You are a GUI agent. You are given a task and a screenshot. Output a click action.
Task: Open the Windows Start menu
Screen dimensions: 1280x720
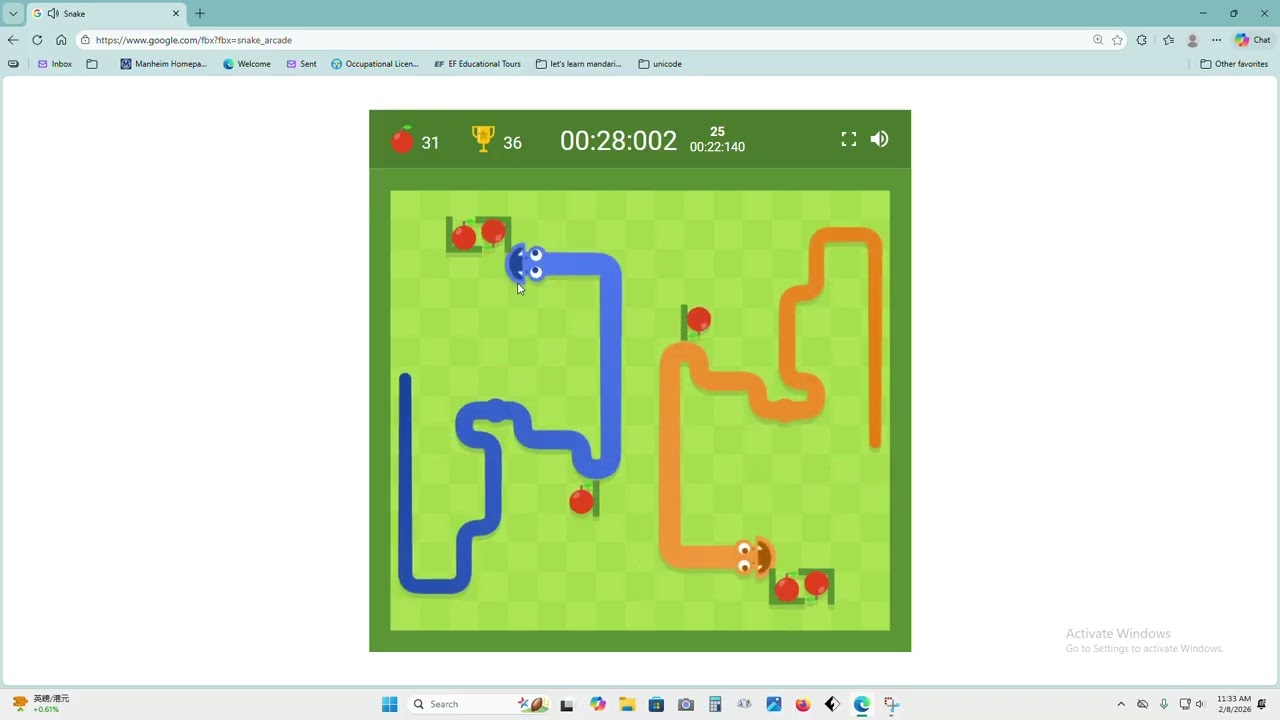[389, 704]
